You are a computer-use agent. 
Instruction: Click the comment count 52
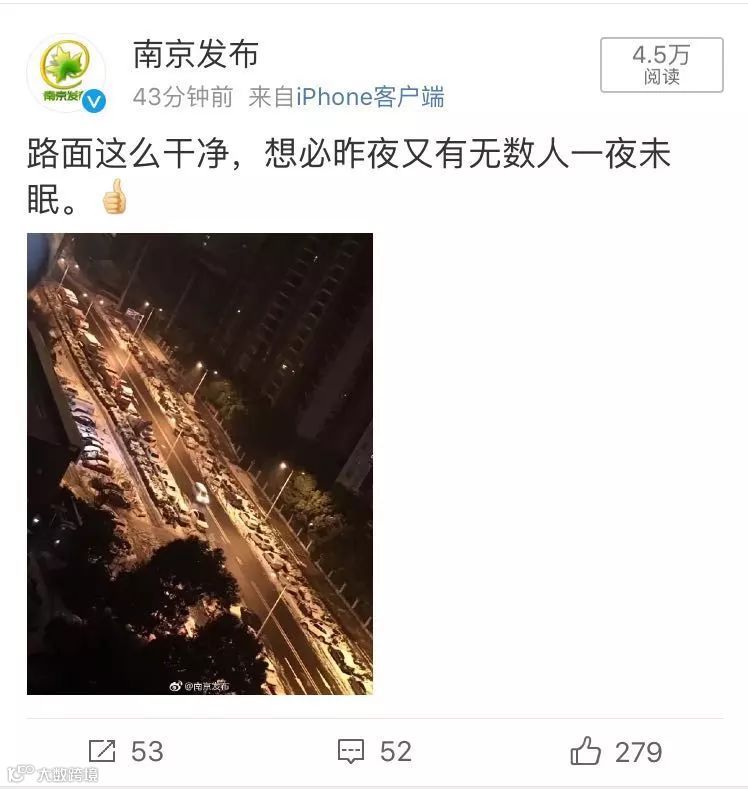[396, 751]
